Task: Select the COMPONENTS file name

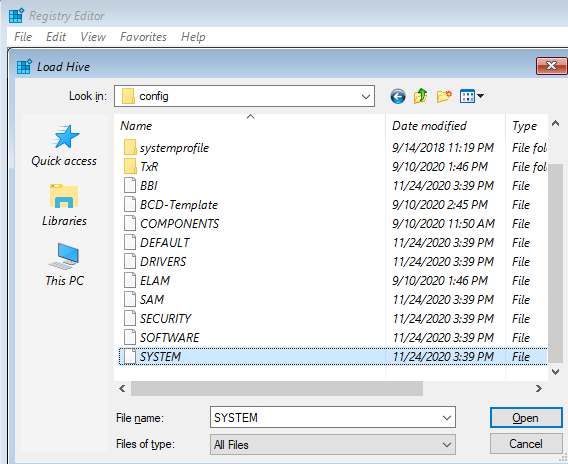Action: click(180, 223)
